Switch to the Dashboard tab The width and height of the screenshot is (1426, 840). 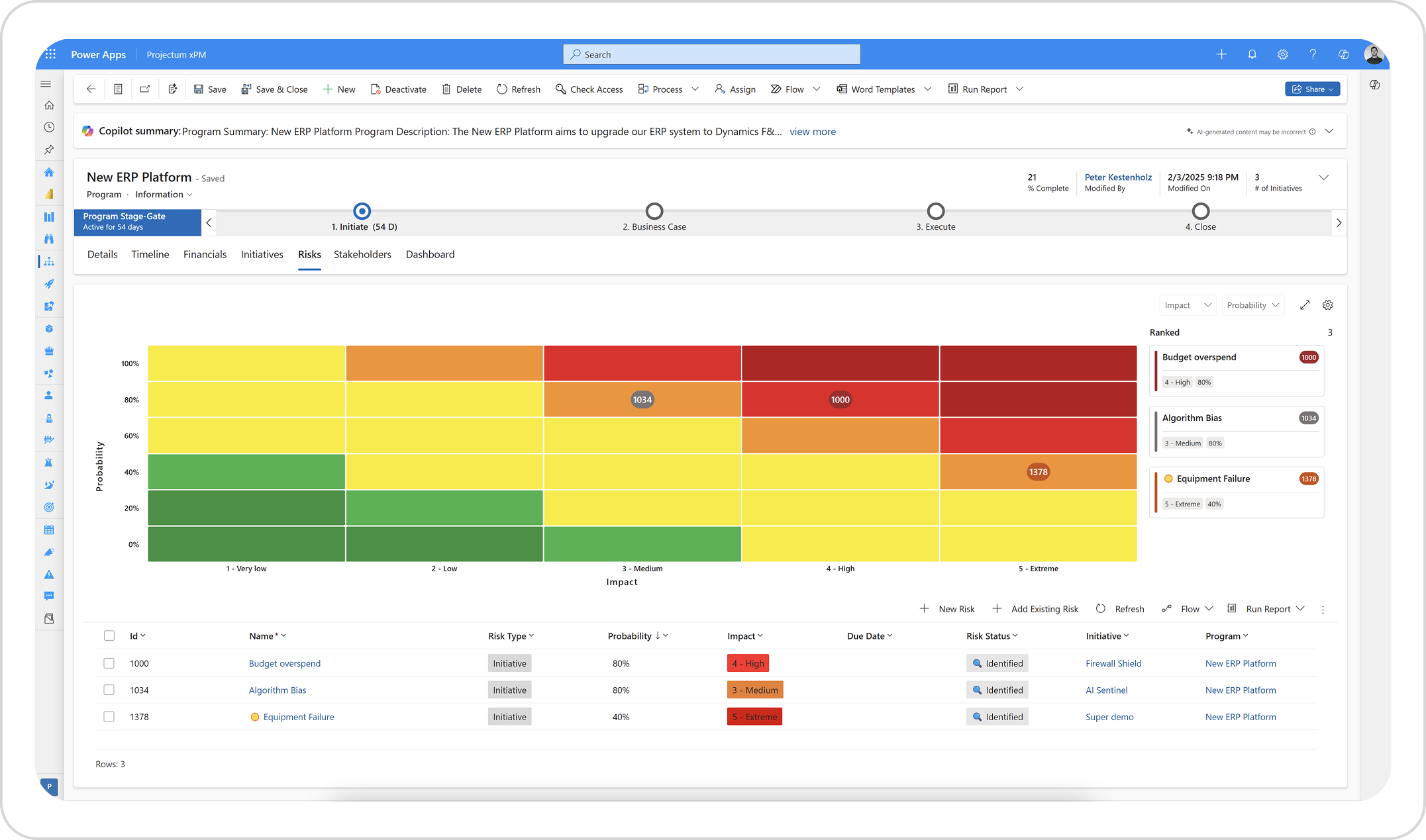click(430, 254)
